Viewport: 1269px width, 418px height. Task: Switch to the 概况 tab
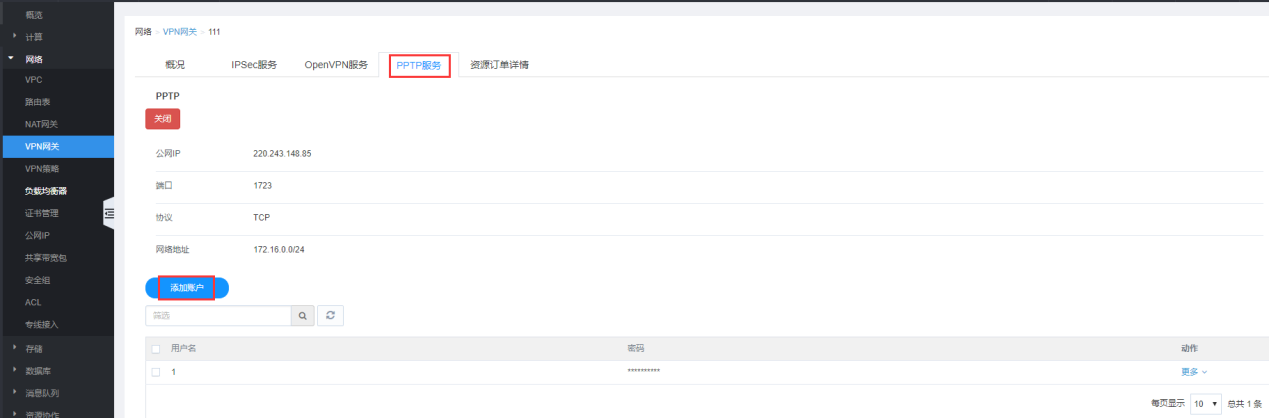pyautogui.click(x=175, y=65)
